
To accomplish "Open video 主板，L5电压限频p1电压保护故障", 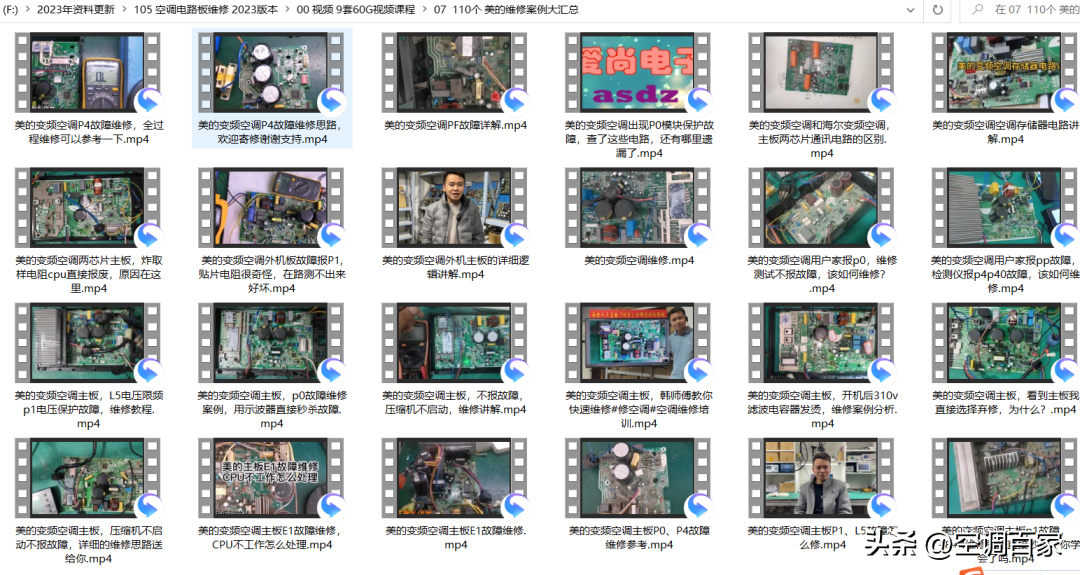I will 87,343.
